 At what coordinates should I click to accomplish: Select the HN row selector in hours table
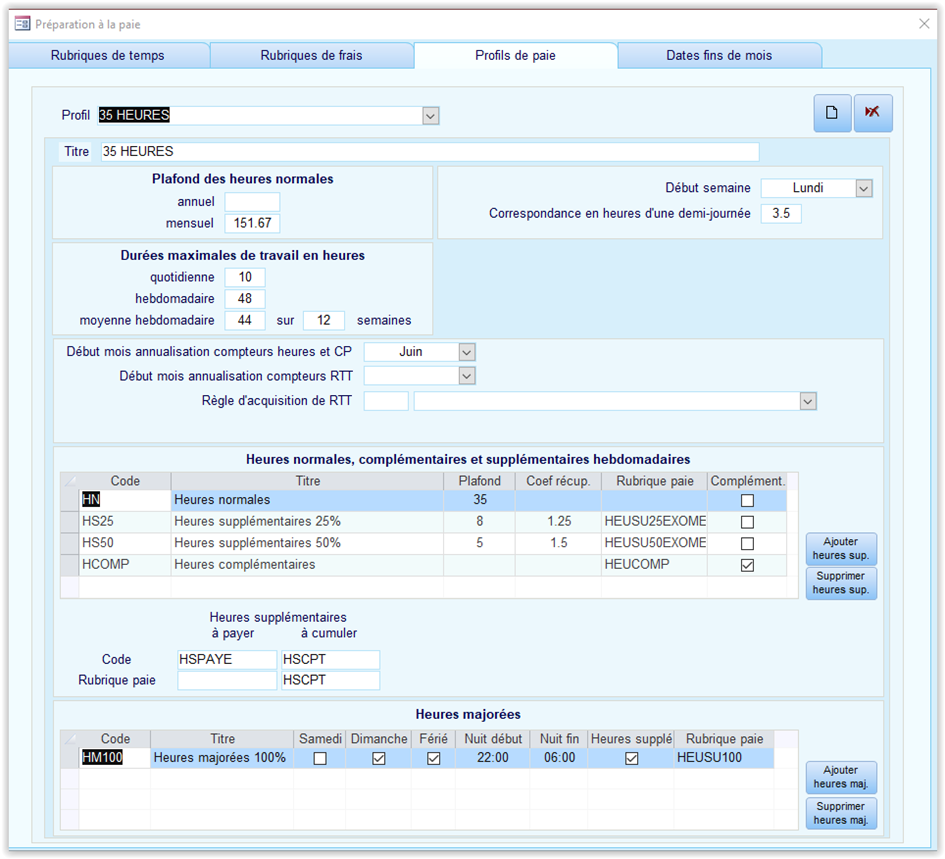click(70, 499)
